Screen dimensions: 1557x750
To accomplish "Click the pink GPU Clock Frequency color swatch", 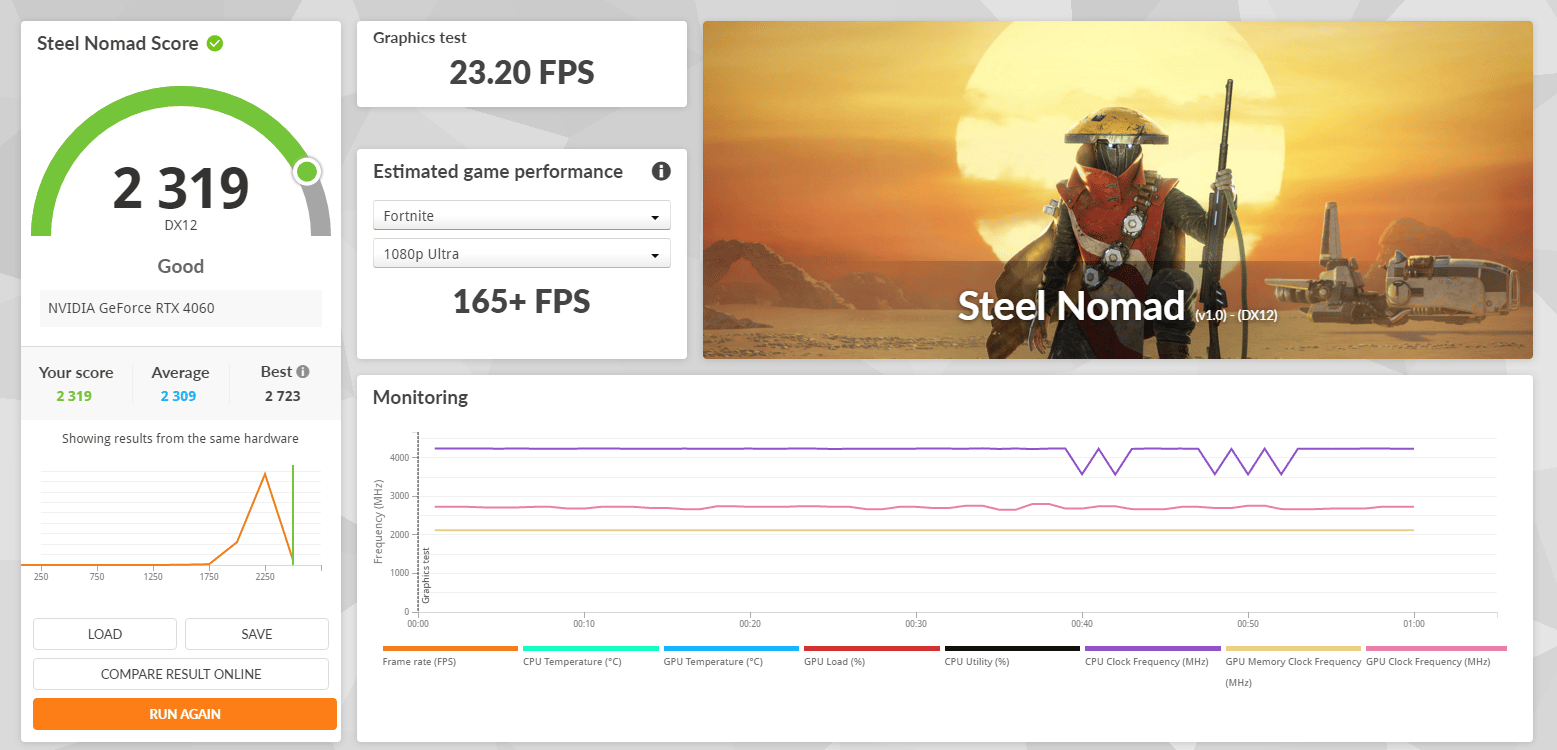I will coord(1436,648).
